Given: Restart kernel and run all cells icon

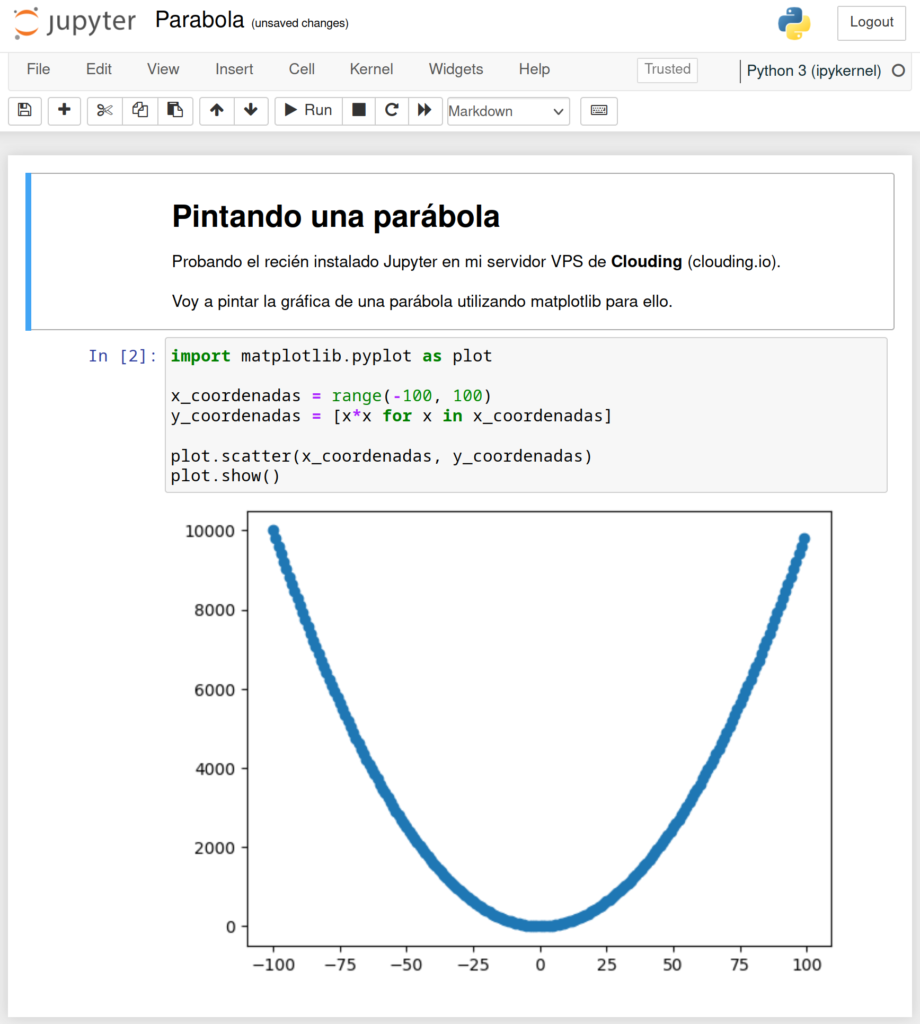Looking at the screenshot, I should 425,110.
